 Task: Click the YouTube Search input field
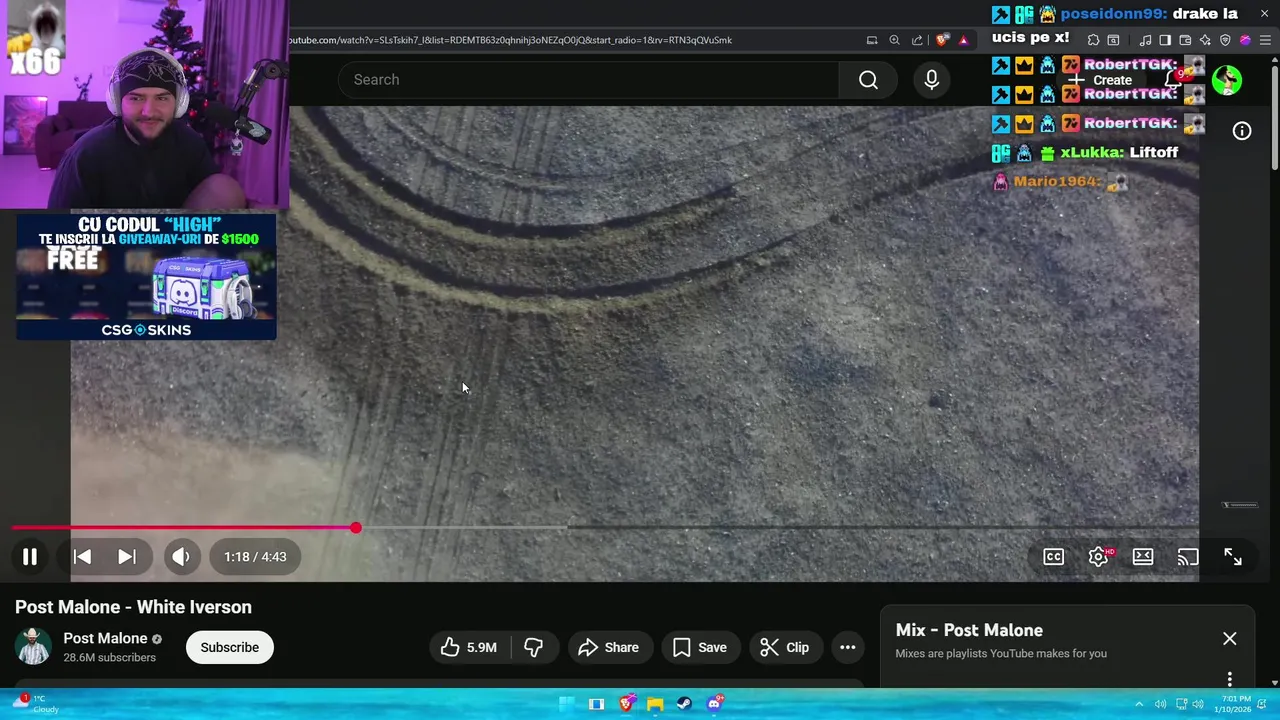point(588,80)
